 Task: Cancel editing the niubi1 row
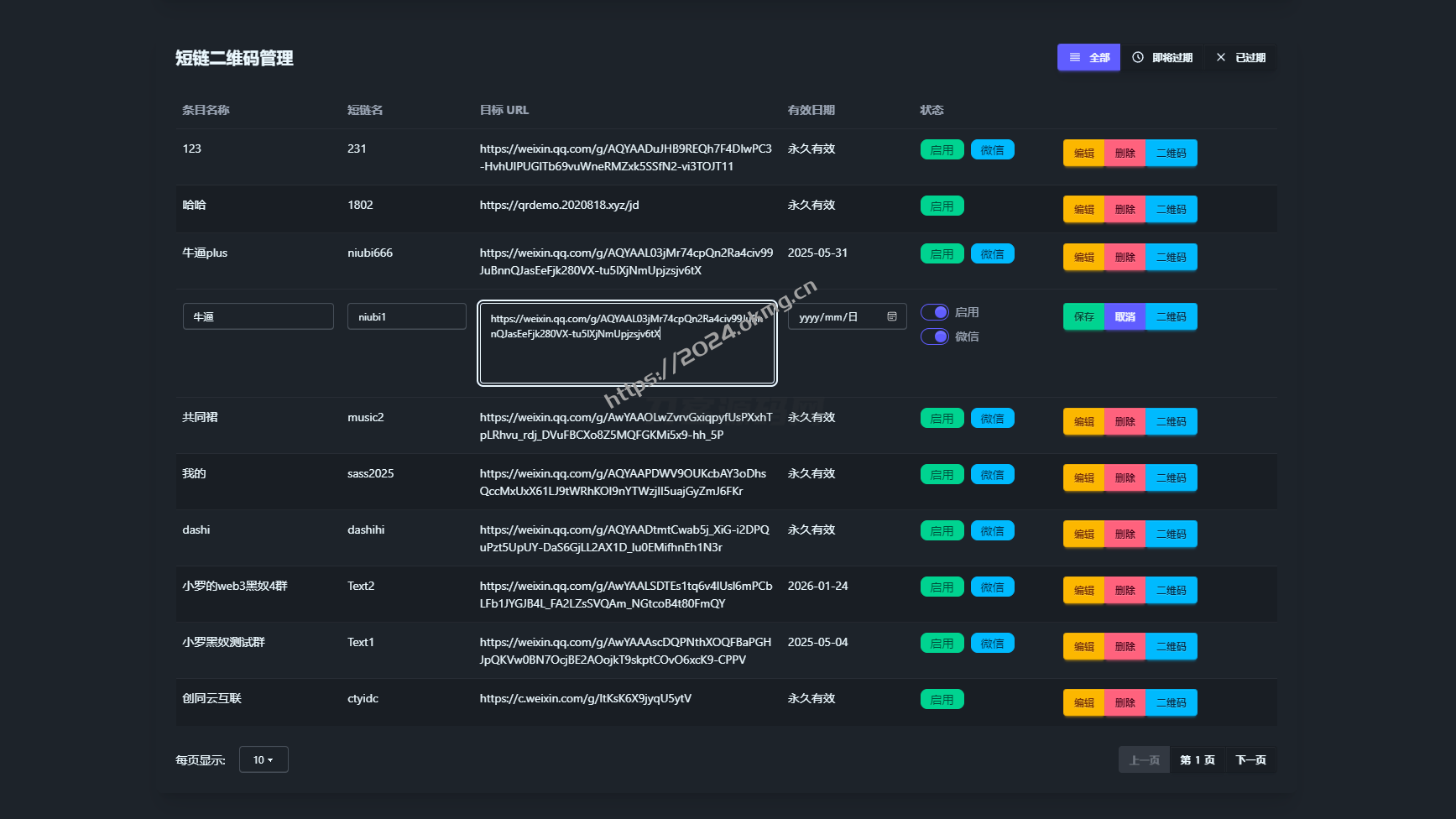point(1125,317)
